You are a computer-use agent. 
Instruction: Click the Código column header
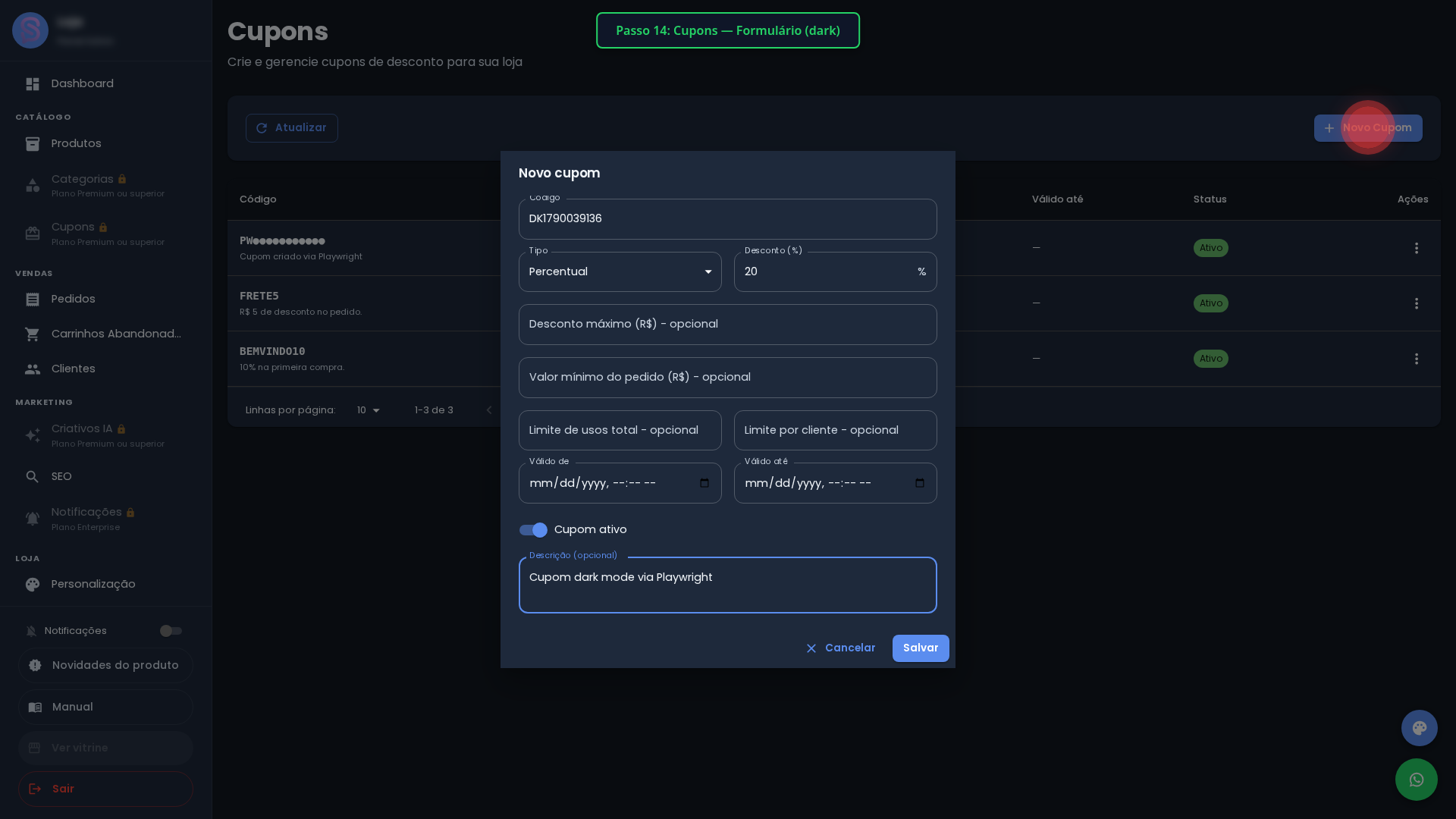[258, 199]
